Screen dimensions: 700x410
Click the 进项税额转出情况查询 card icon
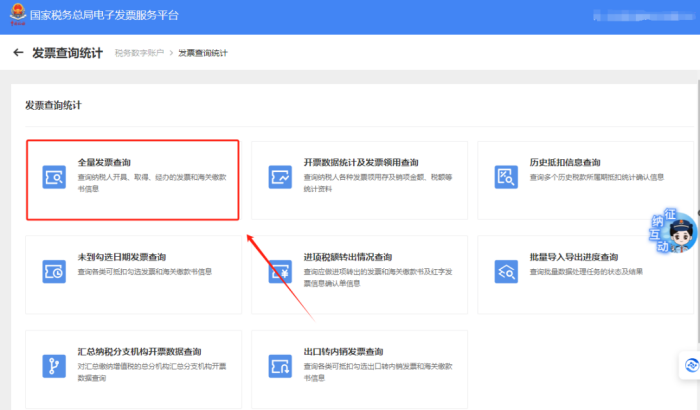pos(279,270)
